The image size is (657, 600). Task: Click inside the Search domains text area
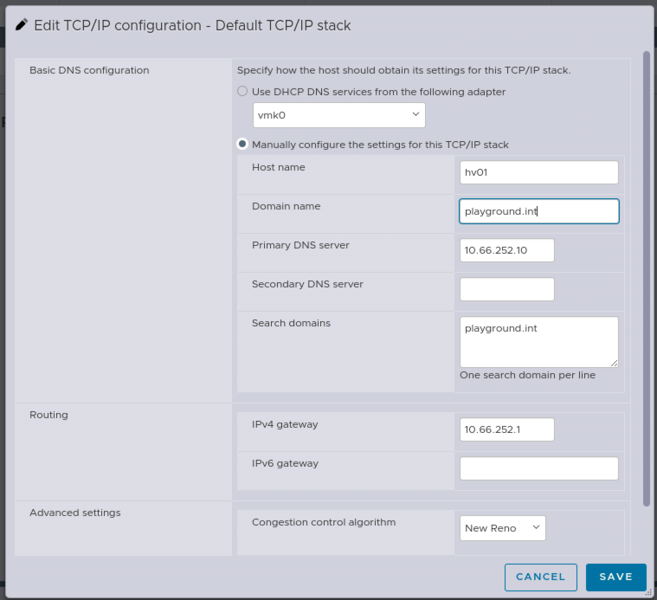(x=538, y=342)
